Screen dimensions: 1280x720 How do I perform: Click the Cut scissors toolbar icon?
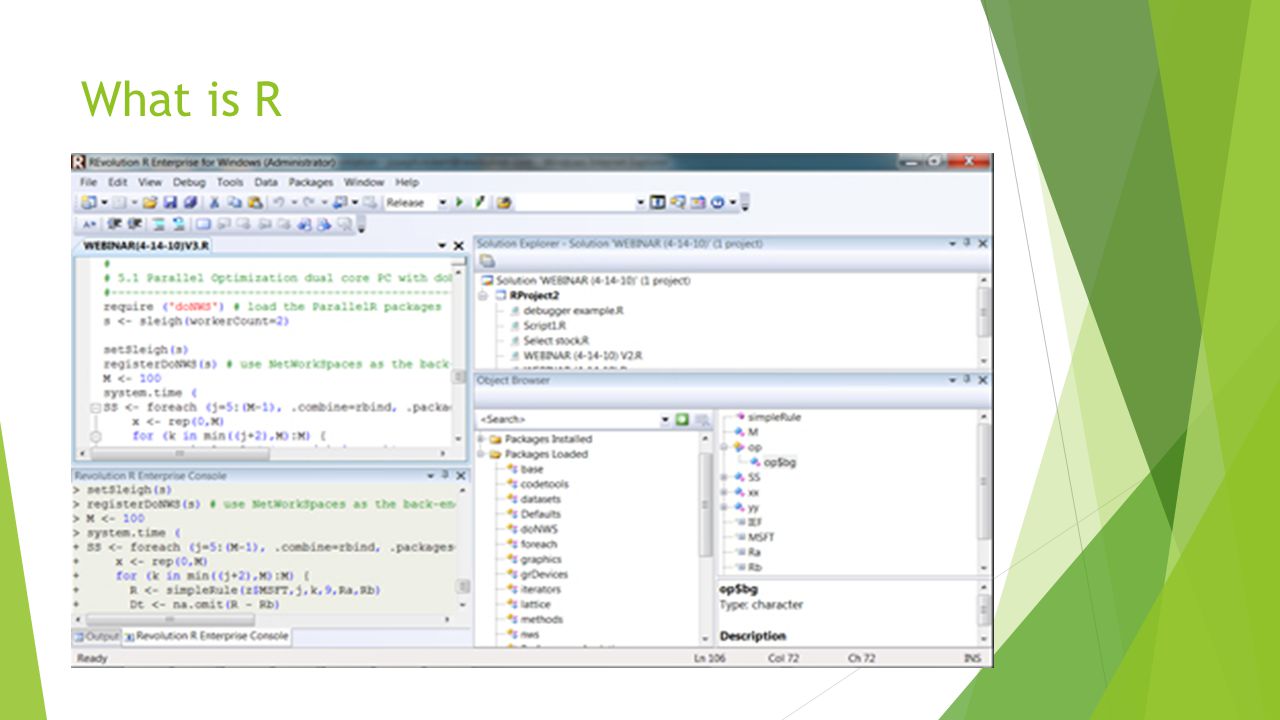click(x=214, y=202)
